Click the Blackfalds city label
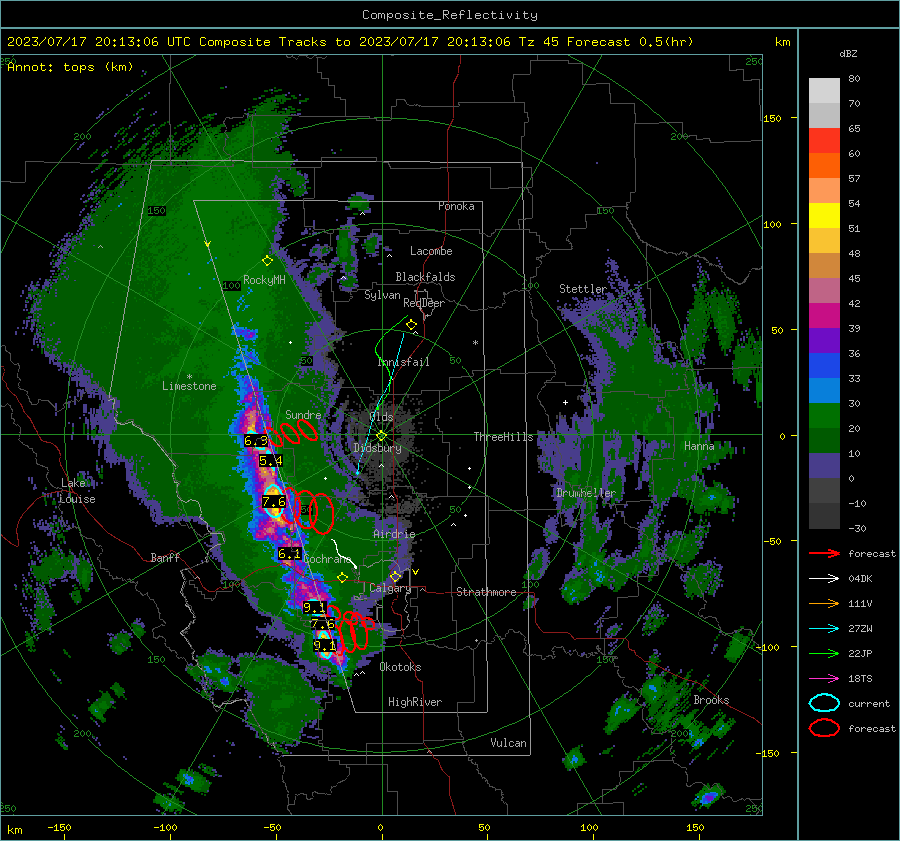900x841 pixels. click(425, 277)
